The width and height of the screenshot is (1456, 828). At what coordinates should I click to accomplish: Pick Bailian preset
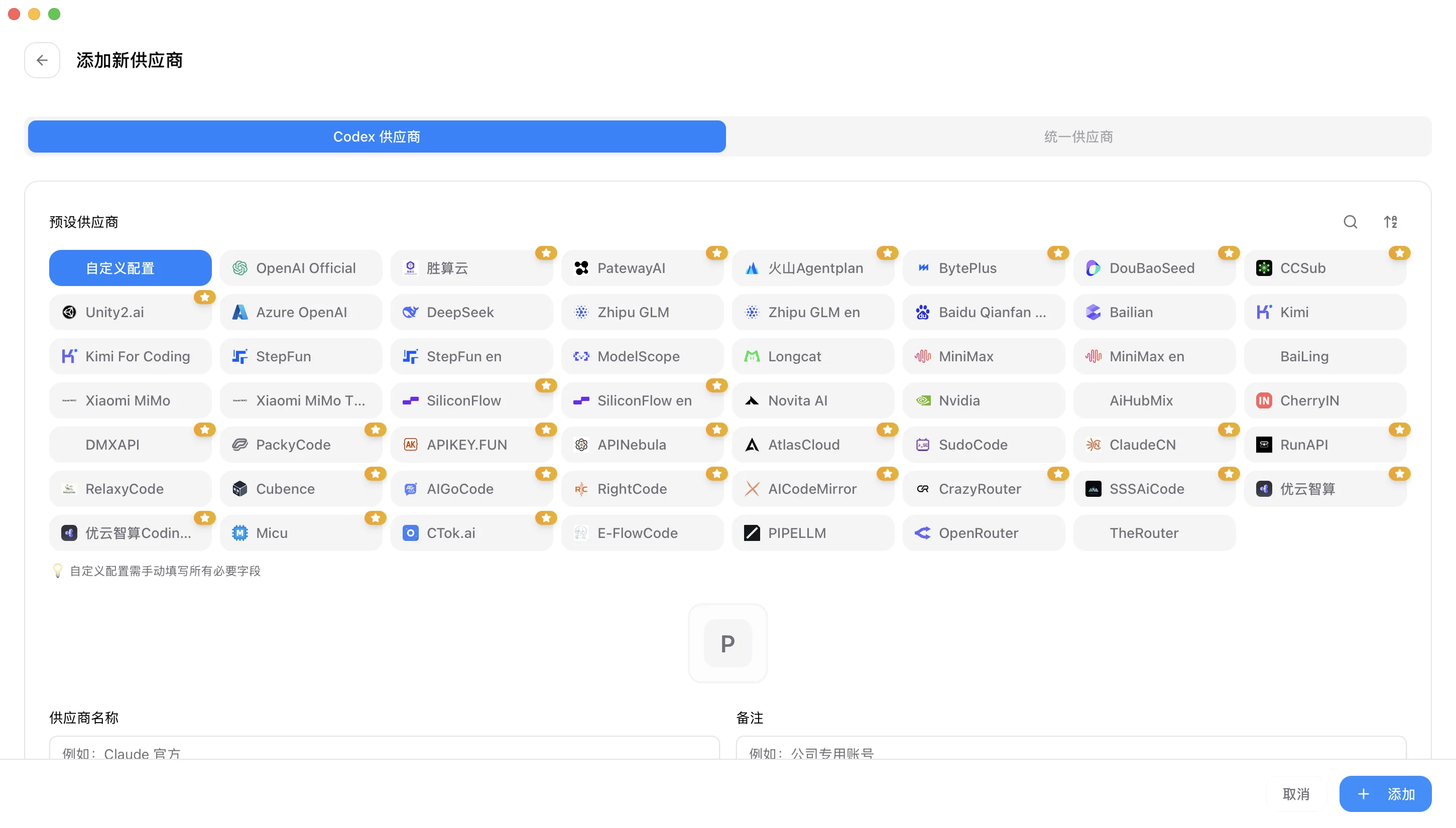(1154, 312)
